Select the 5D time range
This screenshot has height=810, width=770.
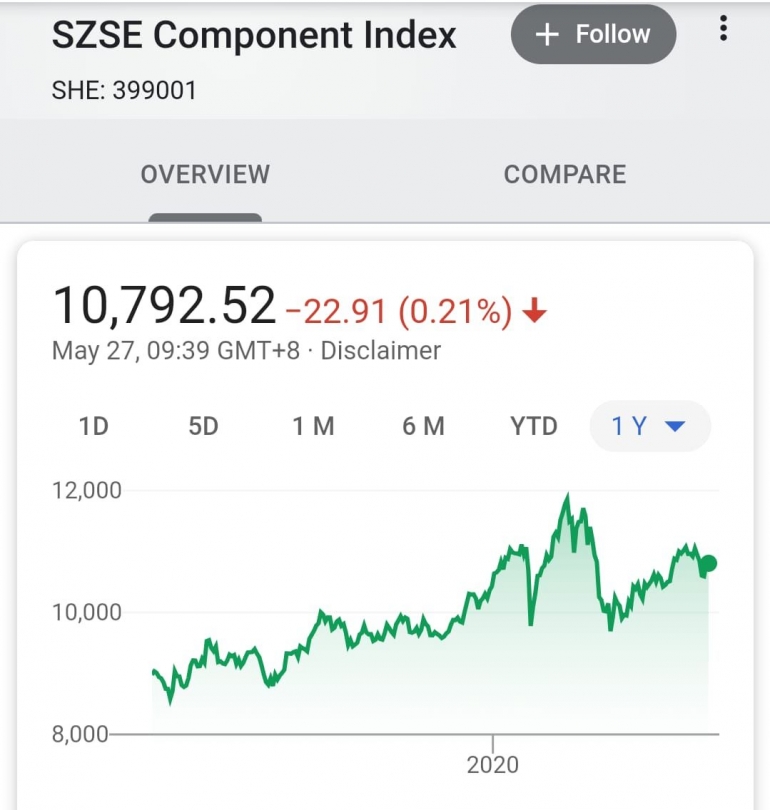pos(203,427)
